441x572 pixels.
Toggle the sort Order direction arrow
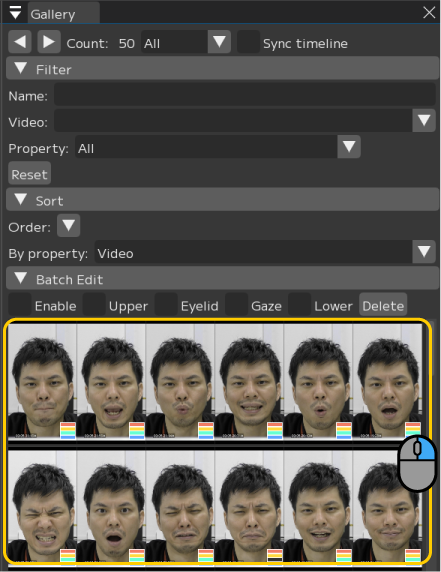(x=69, y=225)
